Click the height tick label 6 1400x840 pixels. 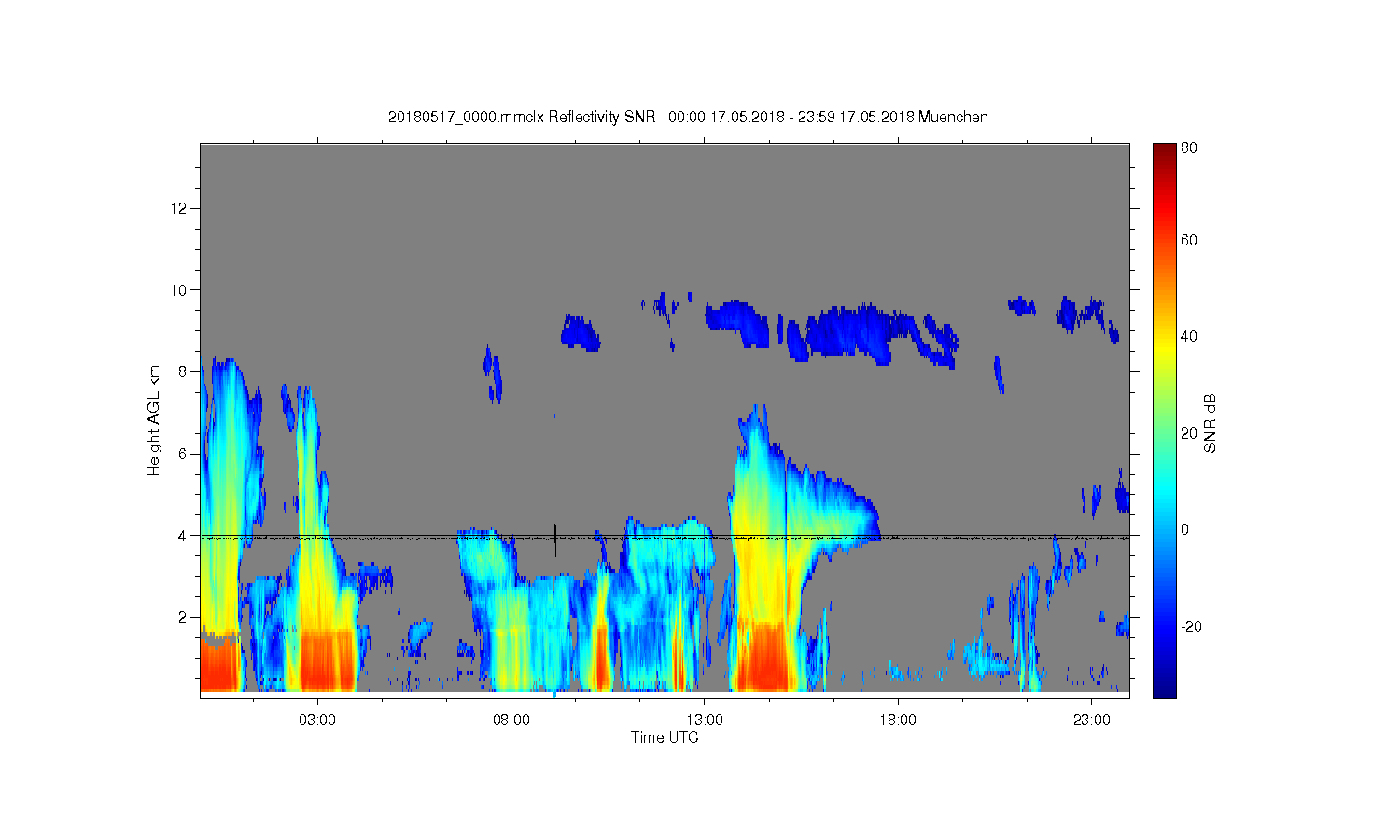(184, 454)
